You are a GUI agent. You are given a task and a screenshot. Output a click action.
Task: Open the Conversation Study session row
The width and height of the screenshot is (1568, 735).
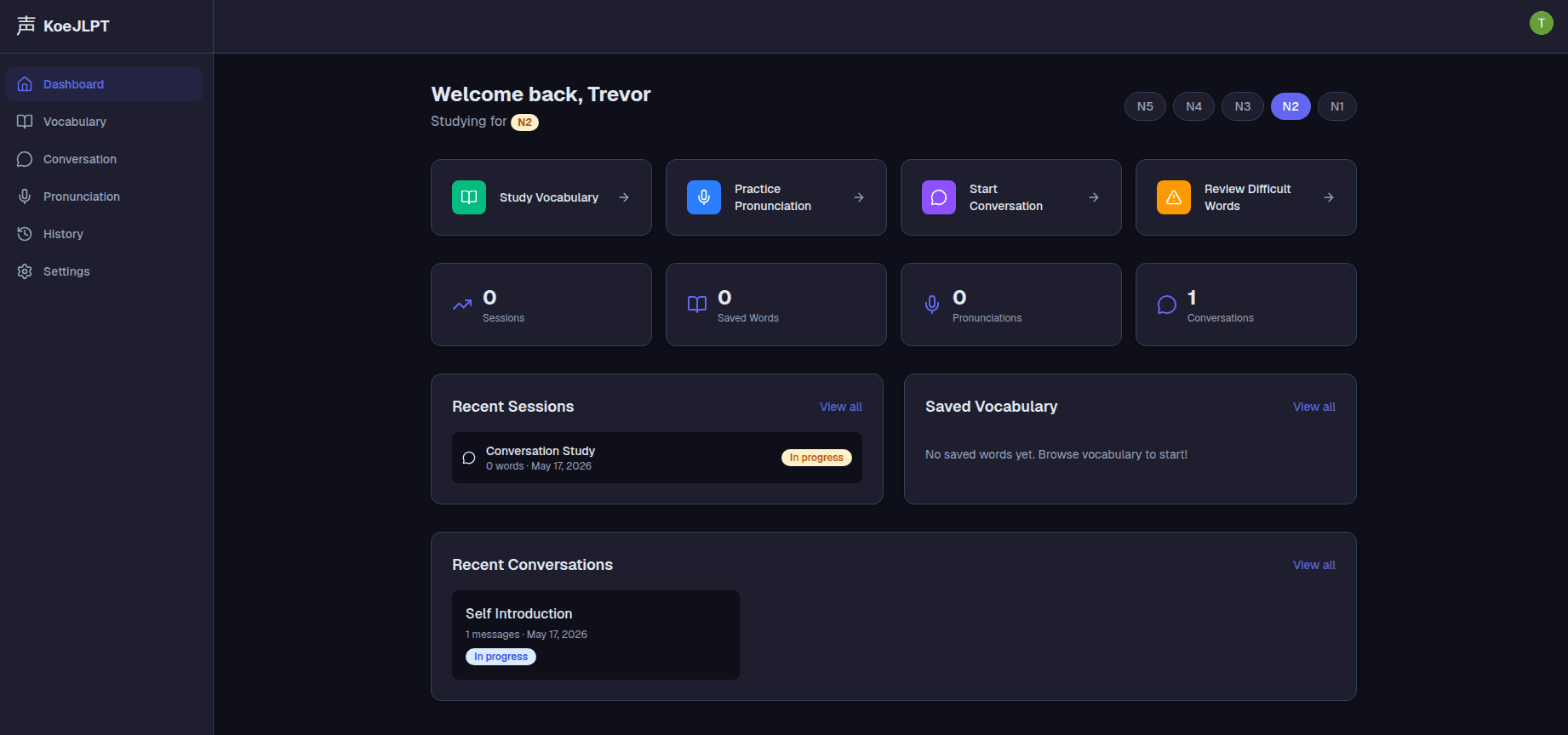(657, 458)
